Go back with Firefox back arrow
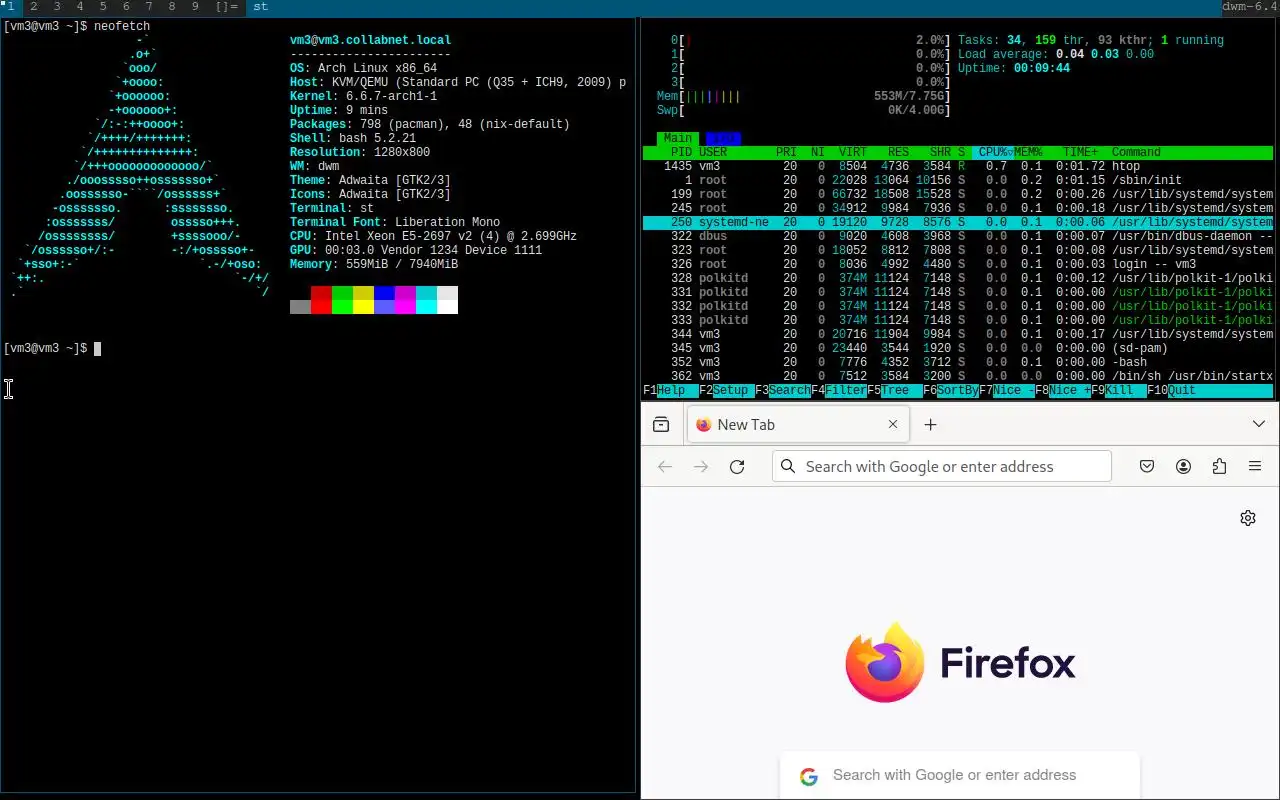1280x800 pixels. pyautogui.click(x=665, y=467)
